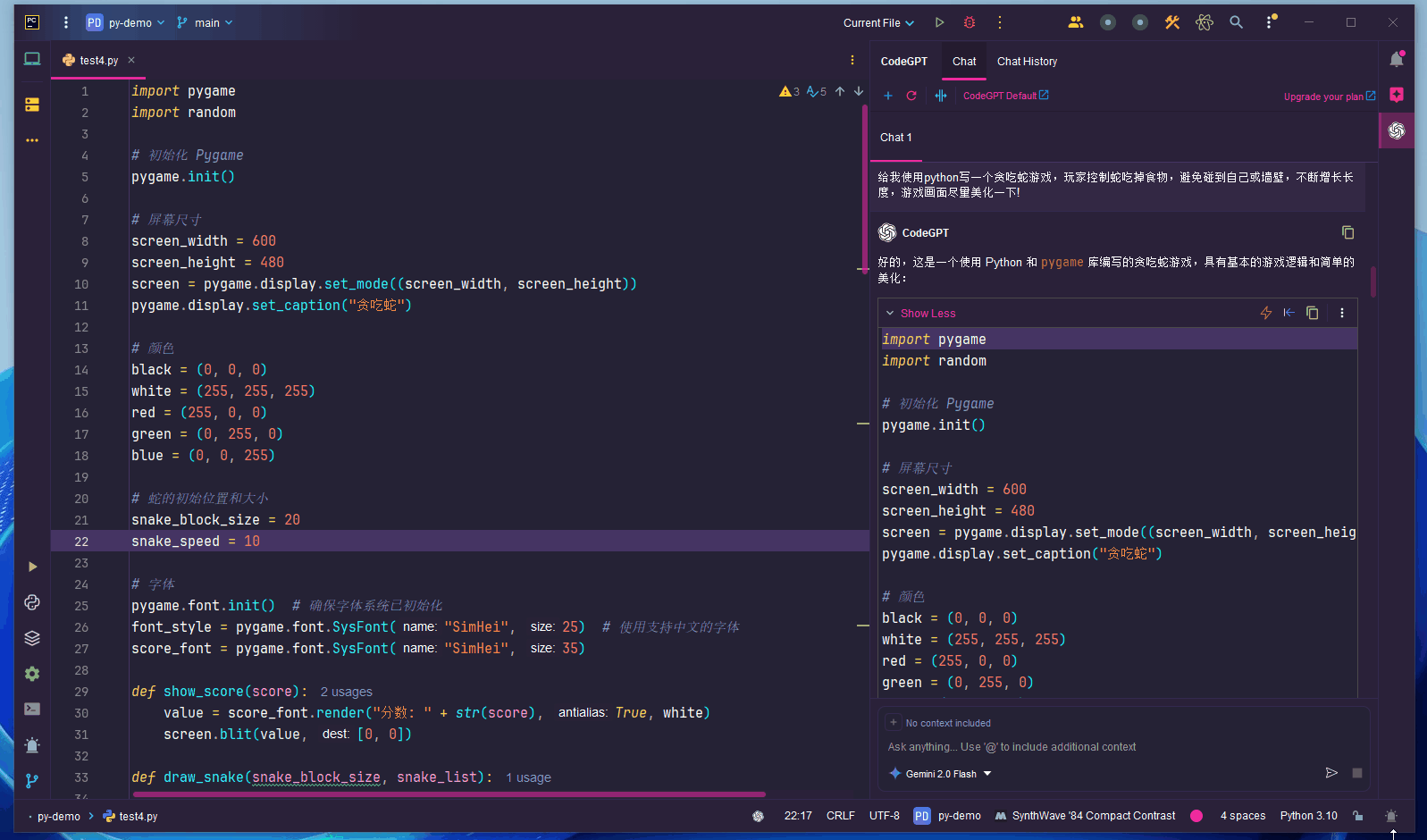Open the Terminal tool window
1427x840 pixels.
tap(32, 709)
